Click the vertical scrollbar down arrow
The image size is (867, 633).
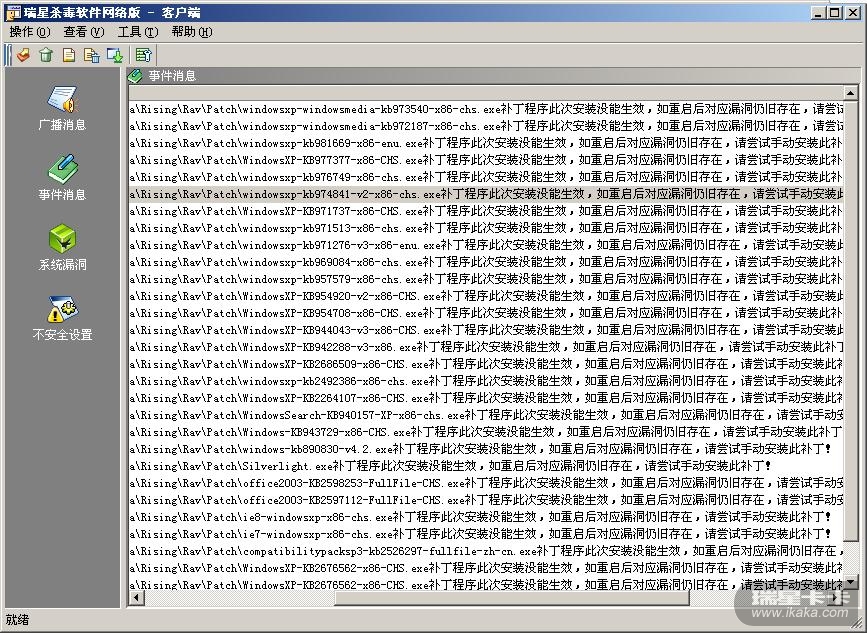tap(850, 582)
